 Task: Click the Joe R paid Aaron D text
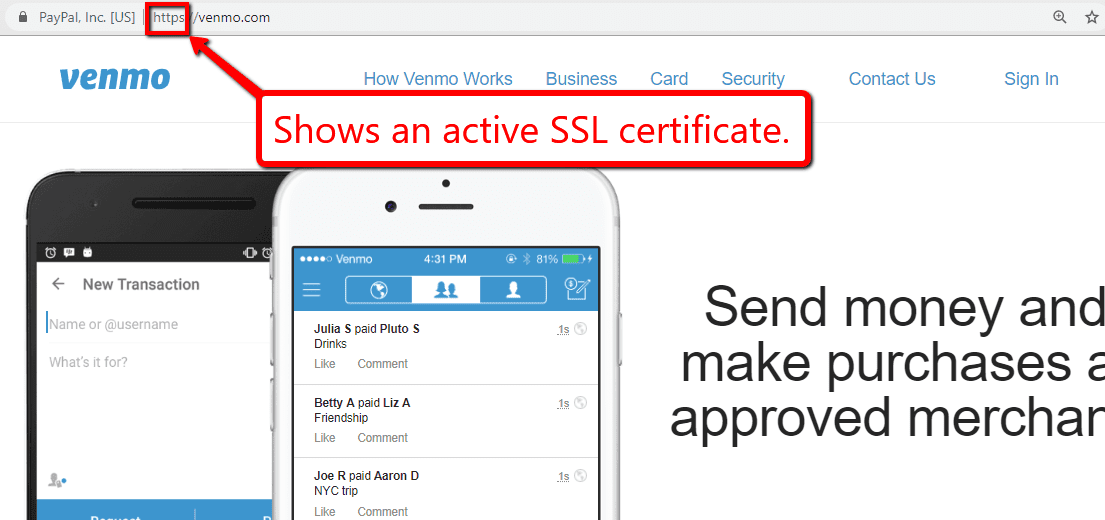[x=366, y=476]
